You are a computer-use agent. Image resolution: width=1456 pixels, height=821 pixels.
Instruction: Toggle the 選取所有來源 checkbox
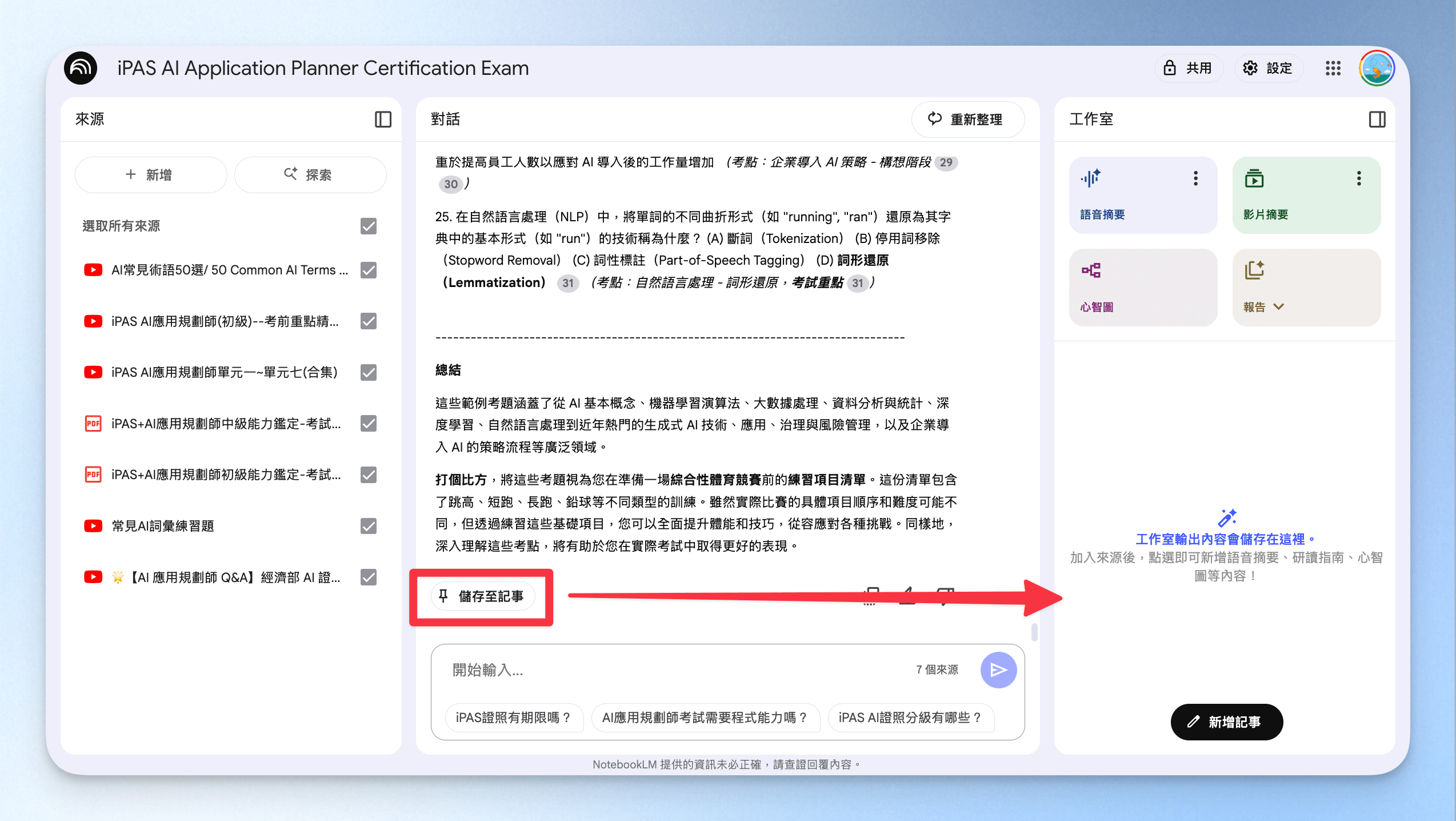[x=369, y=226]
